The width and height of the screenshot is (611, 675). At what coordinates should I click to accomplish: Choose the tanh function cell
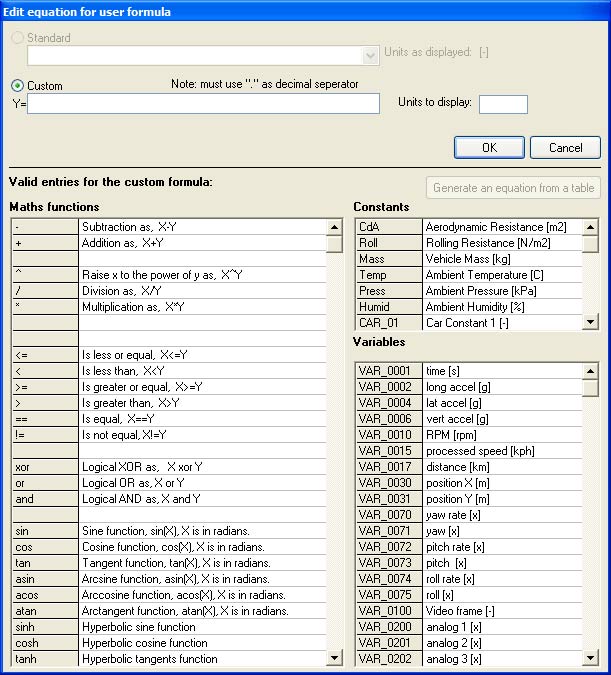click(x=45, y=659)
